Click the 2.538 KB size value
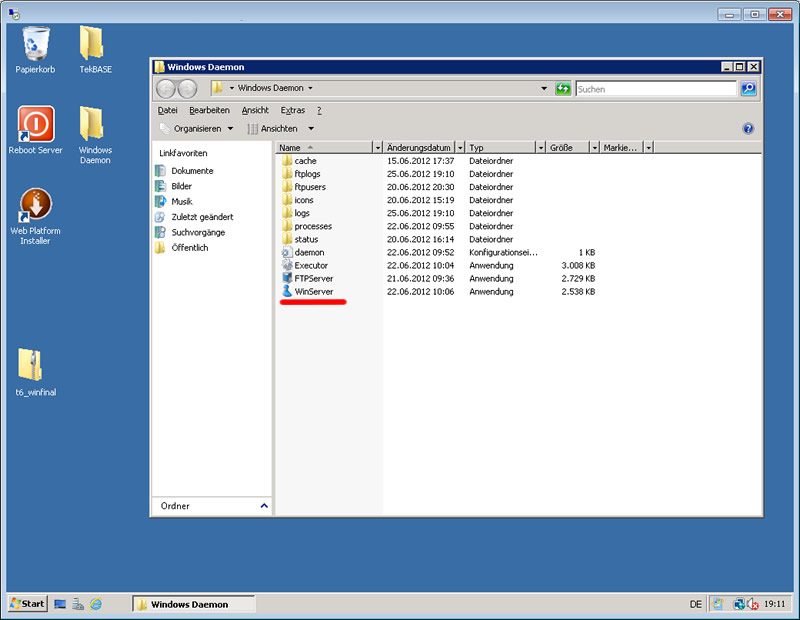This screenshot has height=620, width=800. point(578,291)
